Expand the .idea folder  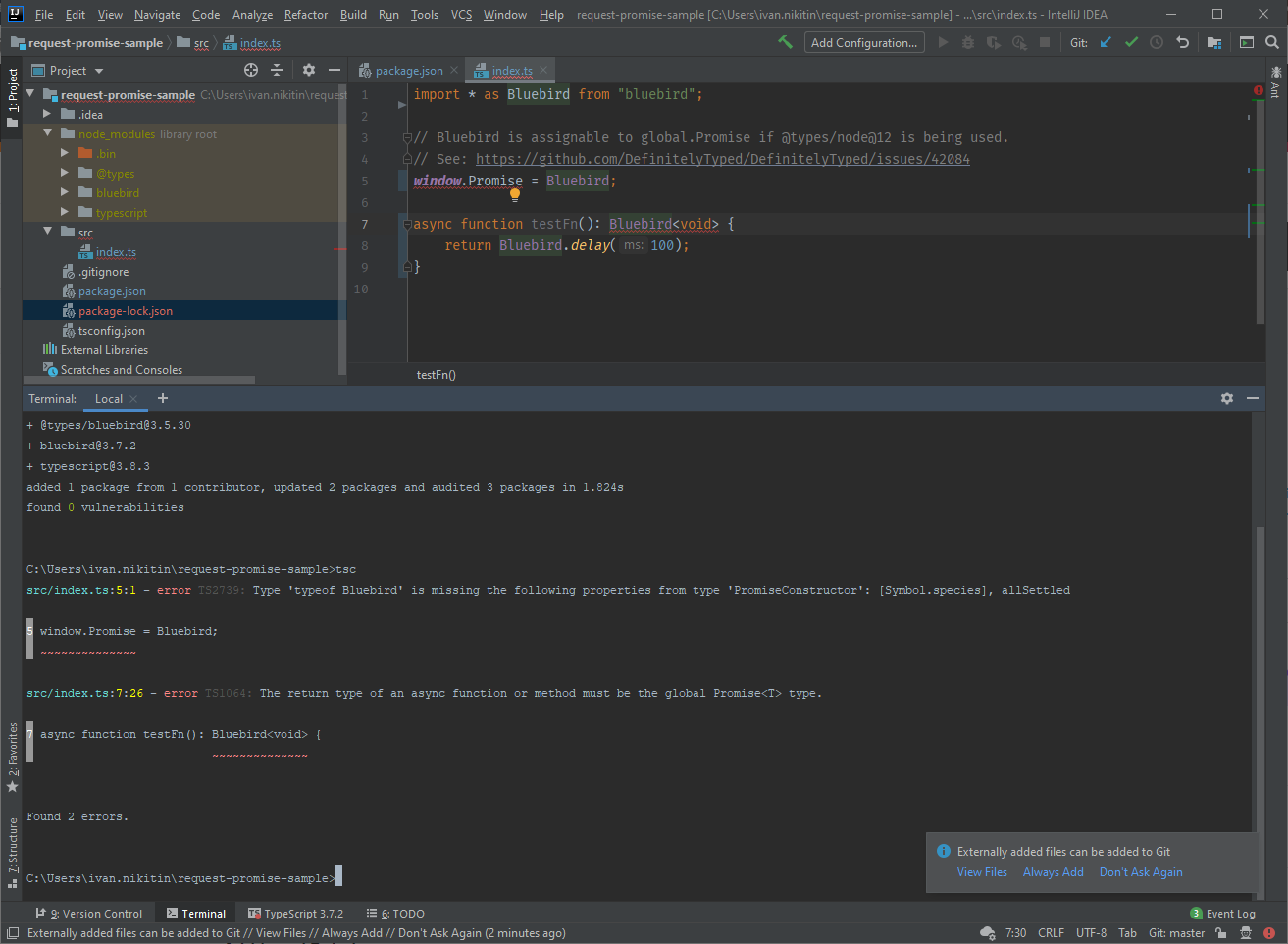[47, 114]
